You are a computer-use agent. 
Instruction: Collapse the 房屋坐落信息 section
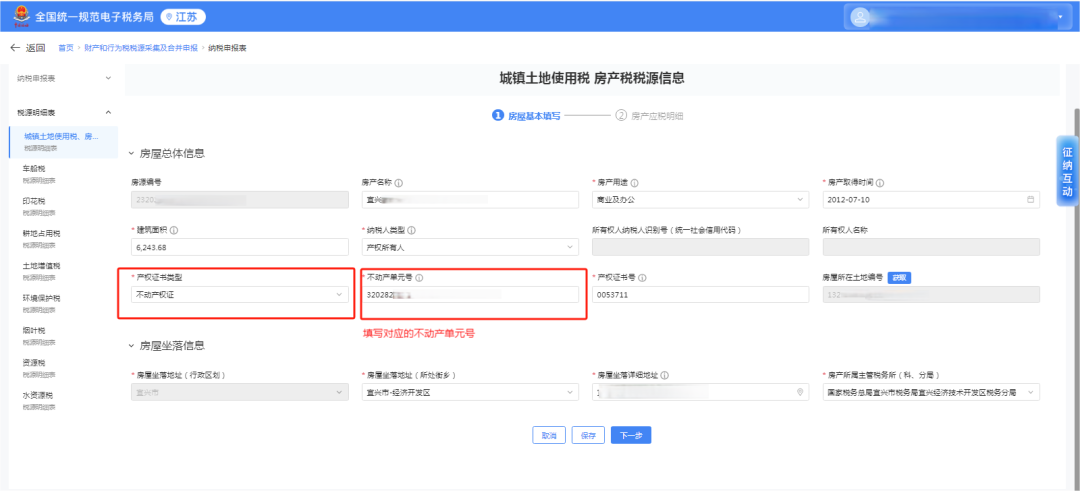pyautogui.click(x=132, y=346)
